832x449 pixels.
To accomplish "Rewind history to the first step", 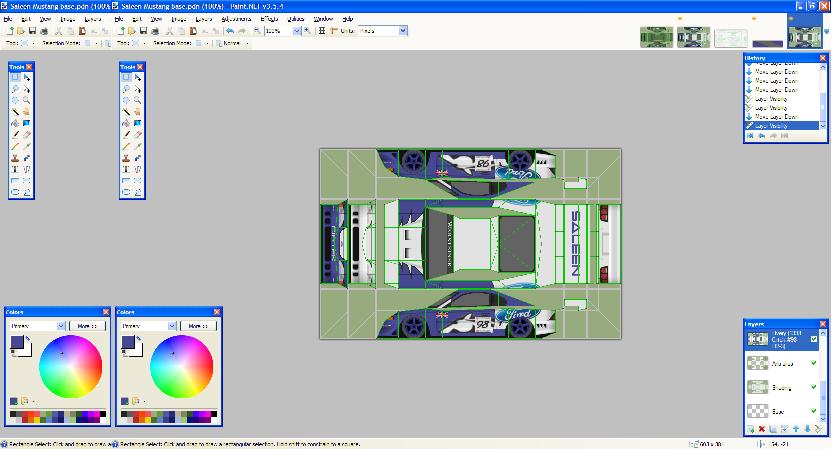I will (x=750, y=136).
